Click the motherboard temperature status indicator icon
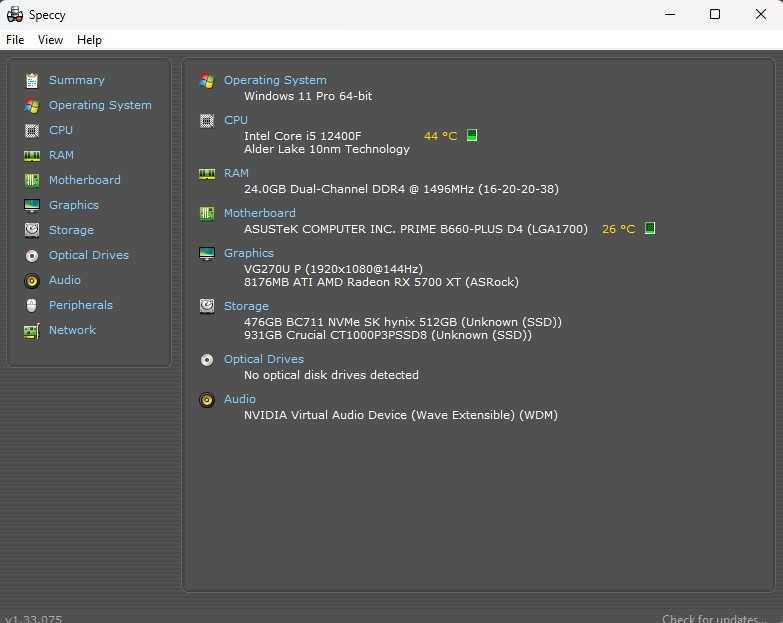Image resolution: width=783 pixels, height=623 pixels. (650, 228)
